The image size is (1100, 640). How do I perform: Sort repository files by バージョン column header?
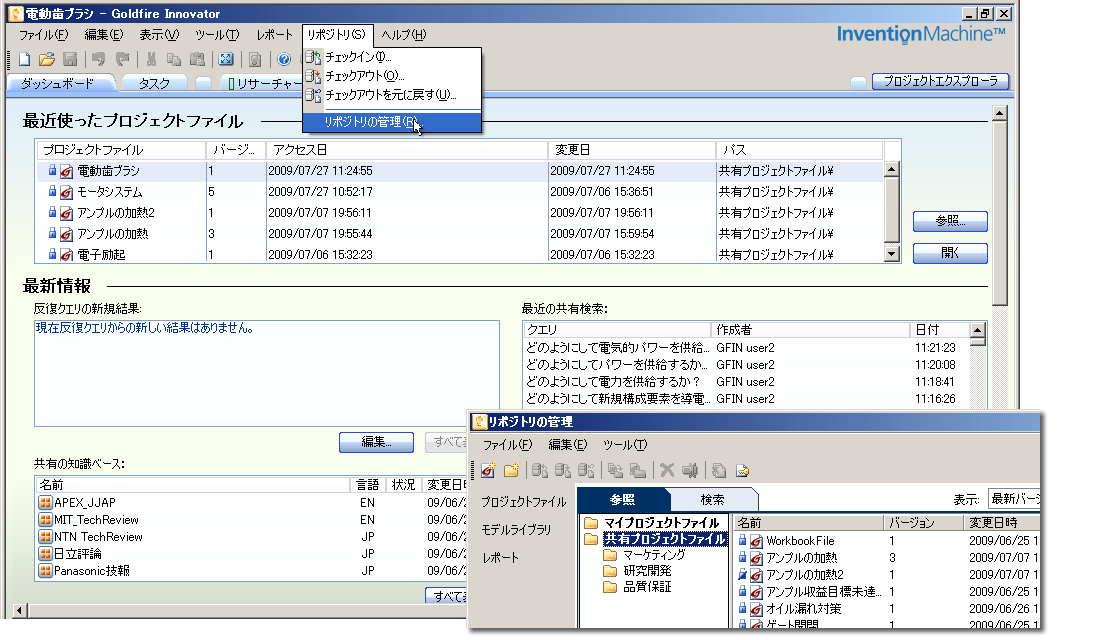click(923, 523)
